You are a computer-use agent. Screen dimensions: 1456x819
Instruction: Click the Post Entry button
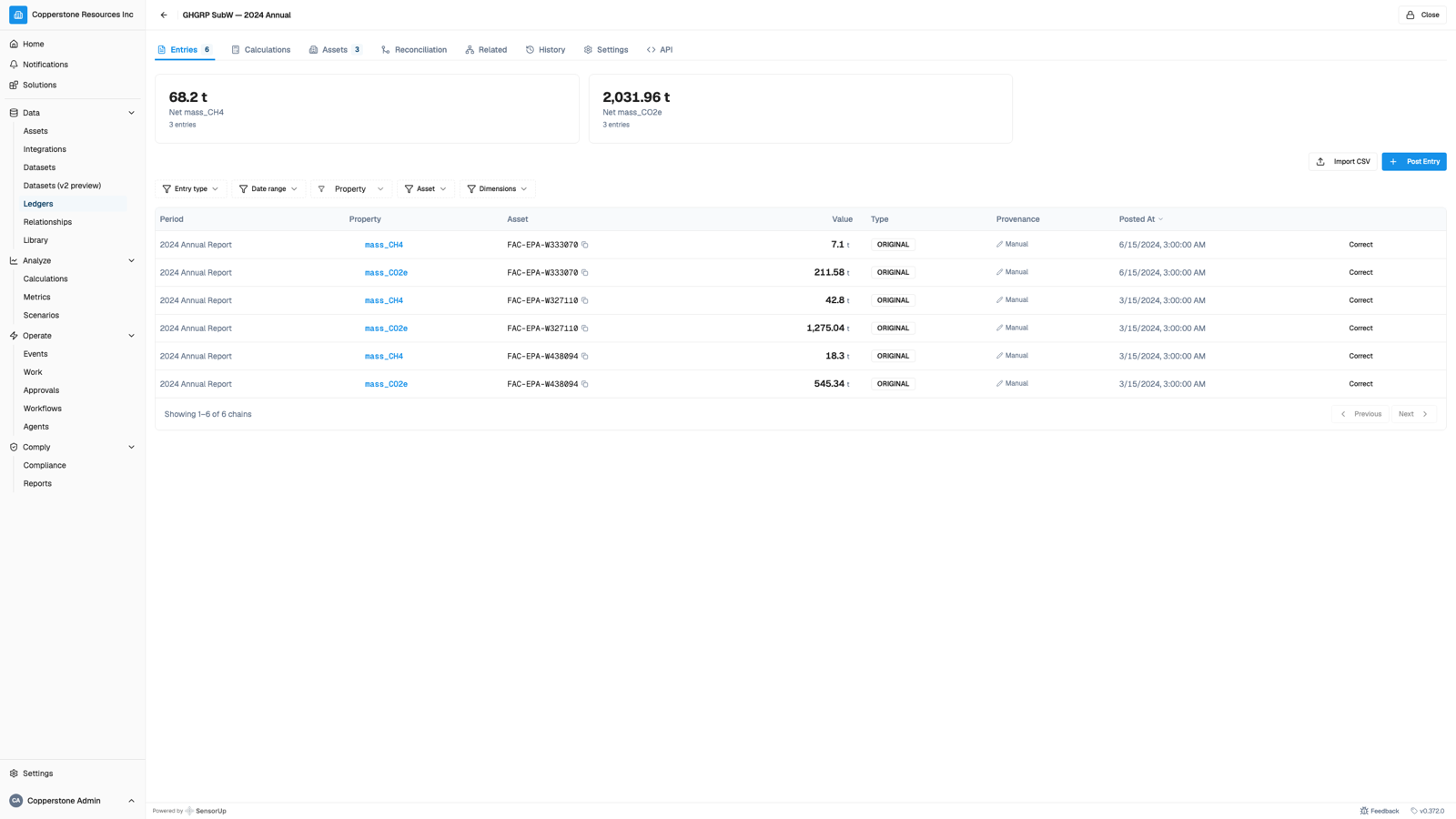pos(1414,162)
